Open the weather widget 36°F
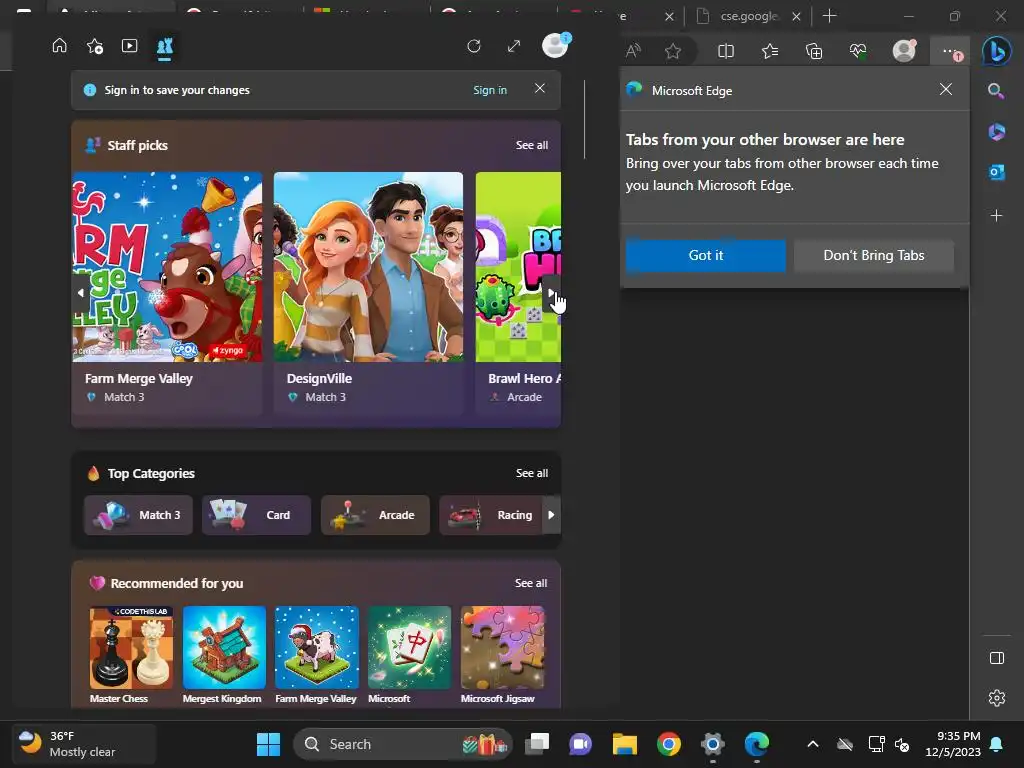The height and width of the screenshot is (768, 1024). tap(84, 744)
